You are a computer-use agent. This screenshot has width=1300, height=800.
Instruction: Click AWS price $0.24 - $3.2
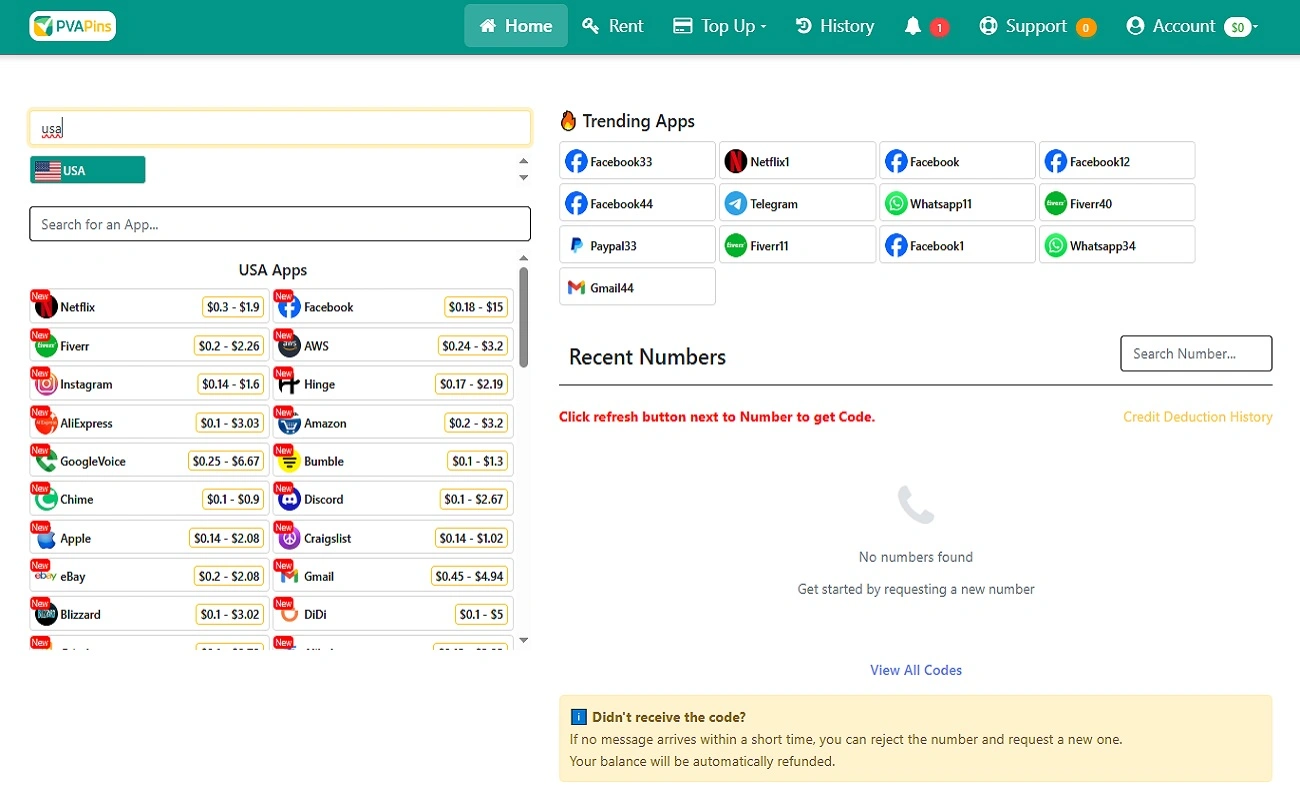pyautogui.click(x=473, y=346)
